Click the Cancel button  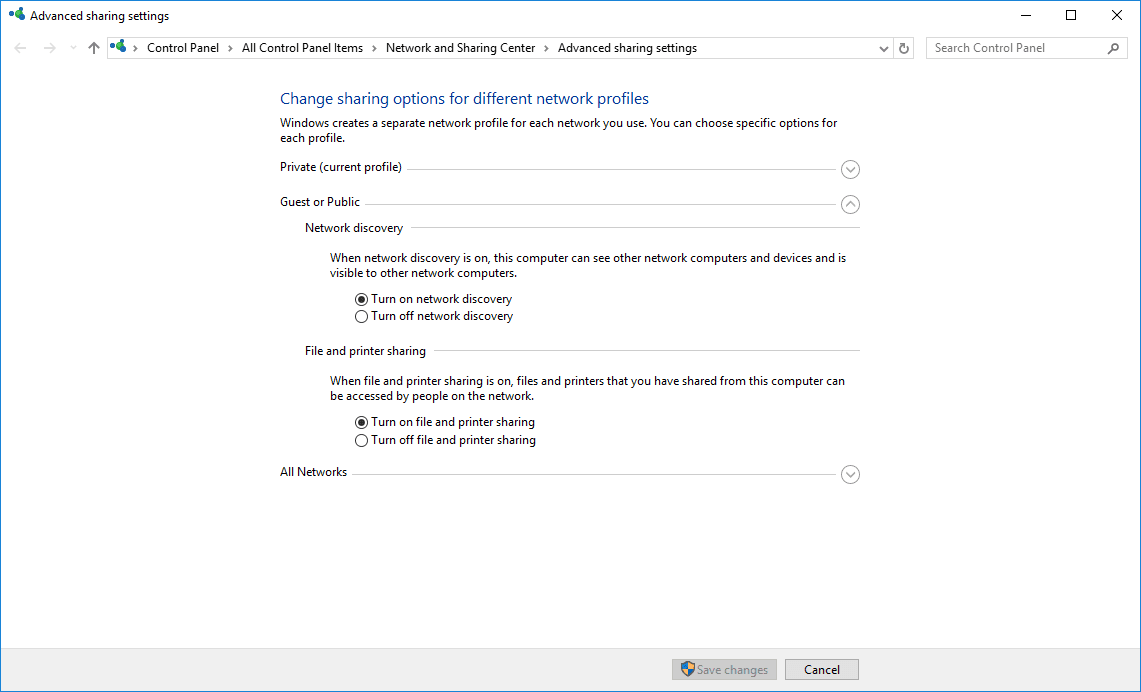[821, 670]
